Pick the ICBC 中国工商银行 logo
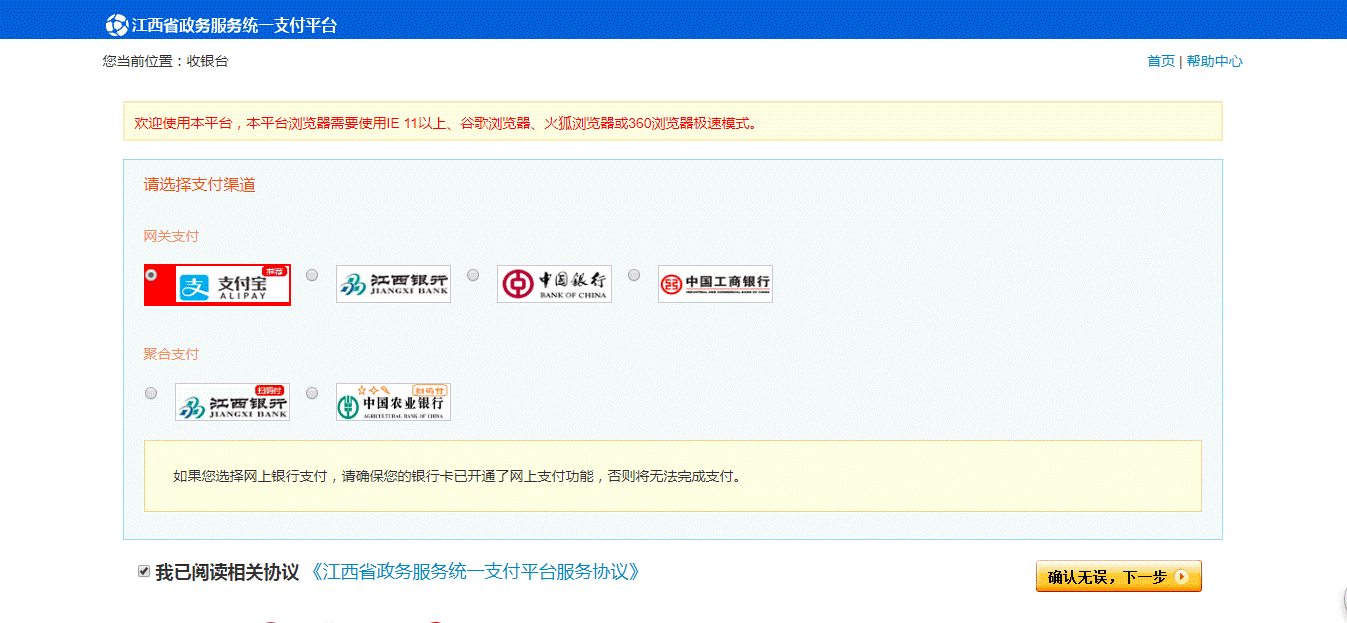This screenshot has width=1347, height=623. click(715, 284)
